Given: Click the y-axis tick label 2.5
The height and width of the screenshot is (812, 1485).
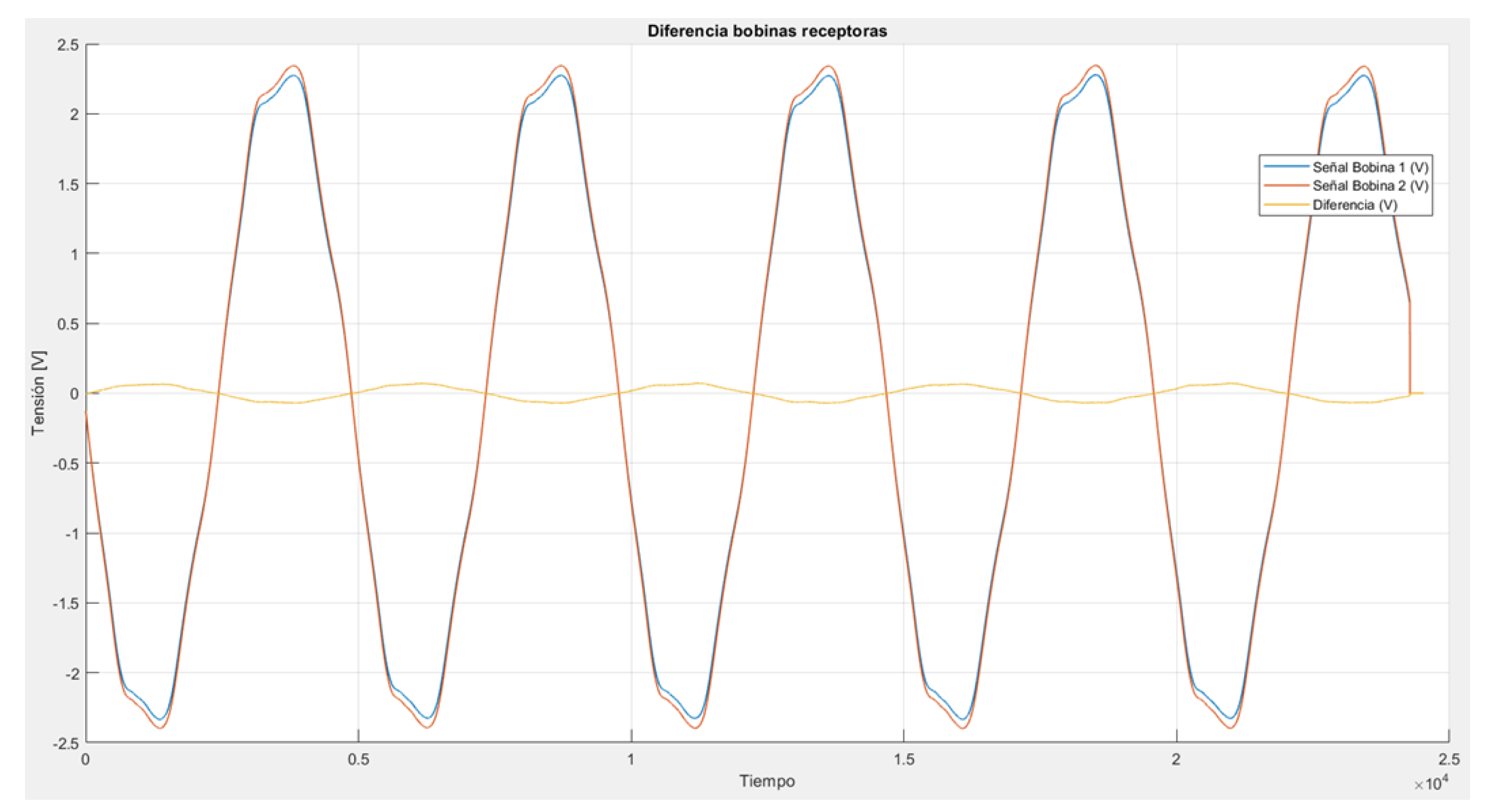Looking at the screenshot, I should (68, 45).
